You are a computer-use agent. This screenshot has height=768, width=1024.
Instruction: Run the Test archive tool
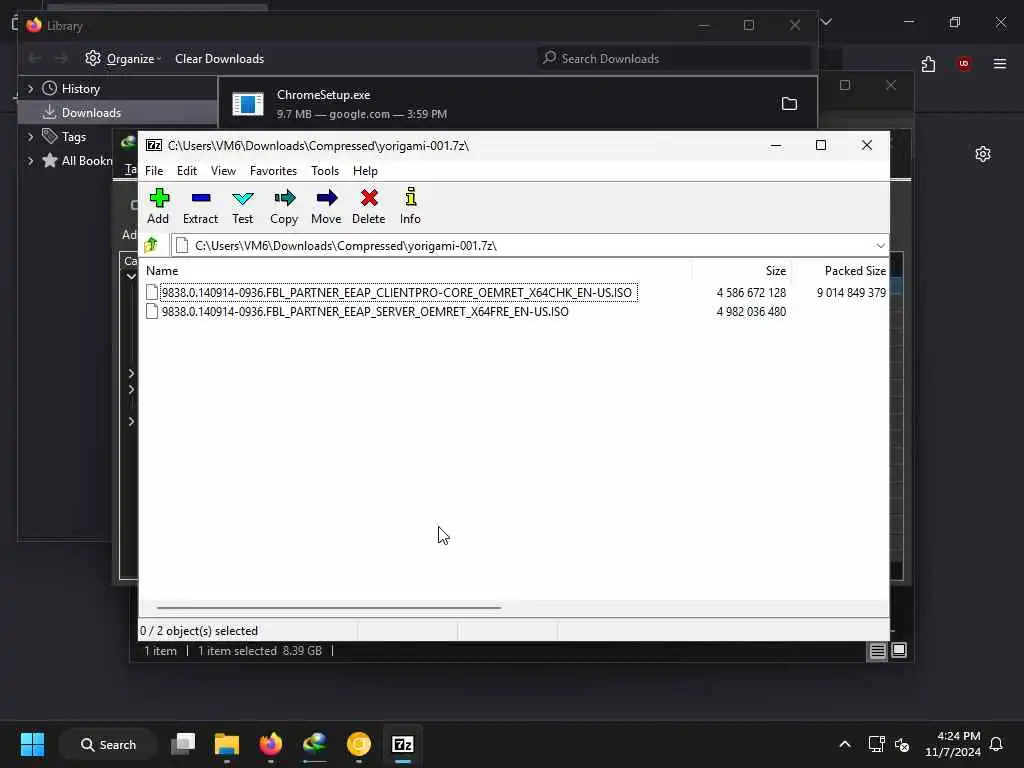point(242,206)
